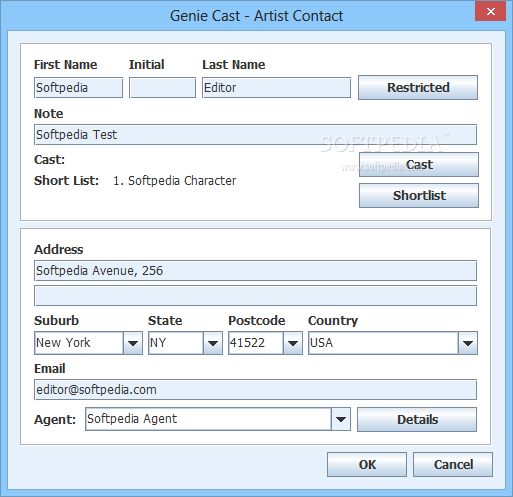
Task: Edit the first Address line
Action: point(255,271)
